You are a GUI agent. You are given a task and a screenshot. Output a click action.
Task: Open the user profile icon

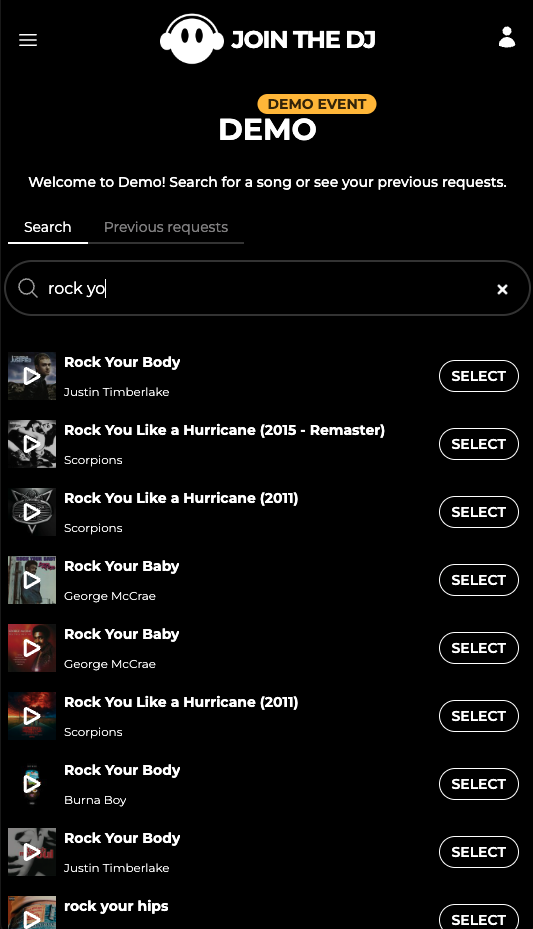click(506, 37)
